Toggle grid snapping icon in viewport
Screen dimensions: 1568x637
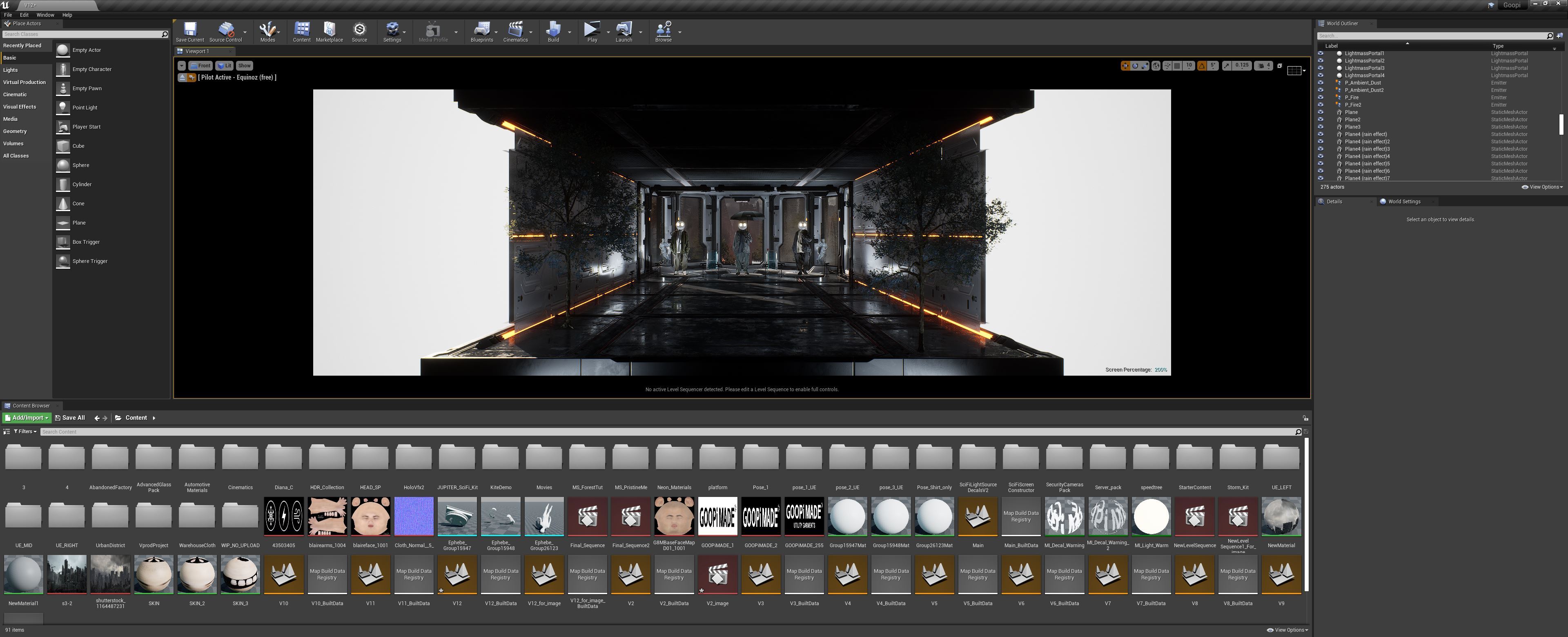point(1177,66)
